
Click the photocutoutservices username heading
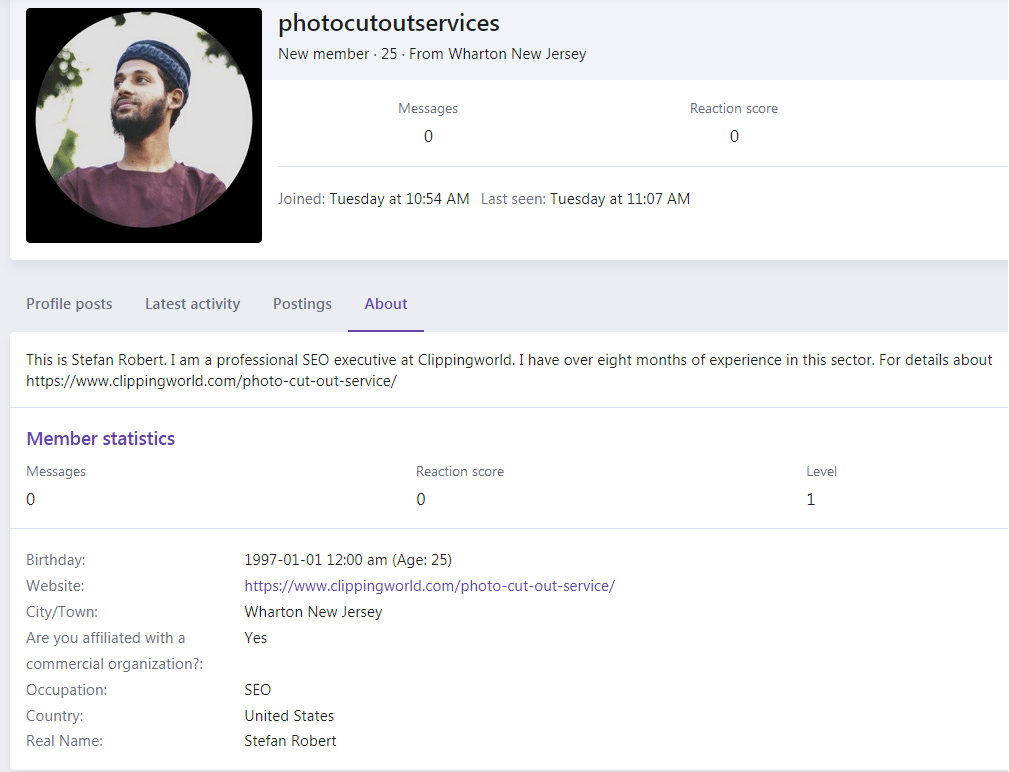[389, 23]
